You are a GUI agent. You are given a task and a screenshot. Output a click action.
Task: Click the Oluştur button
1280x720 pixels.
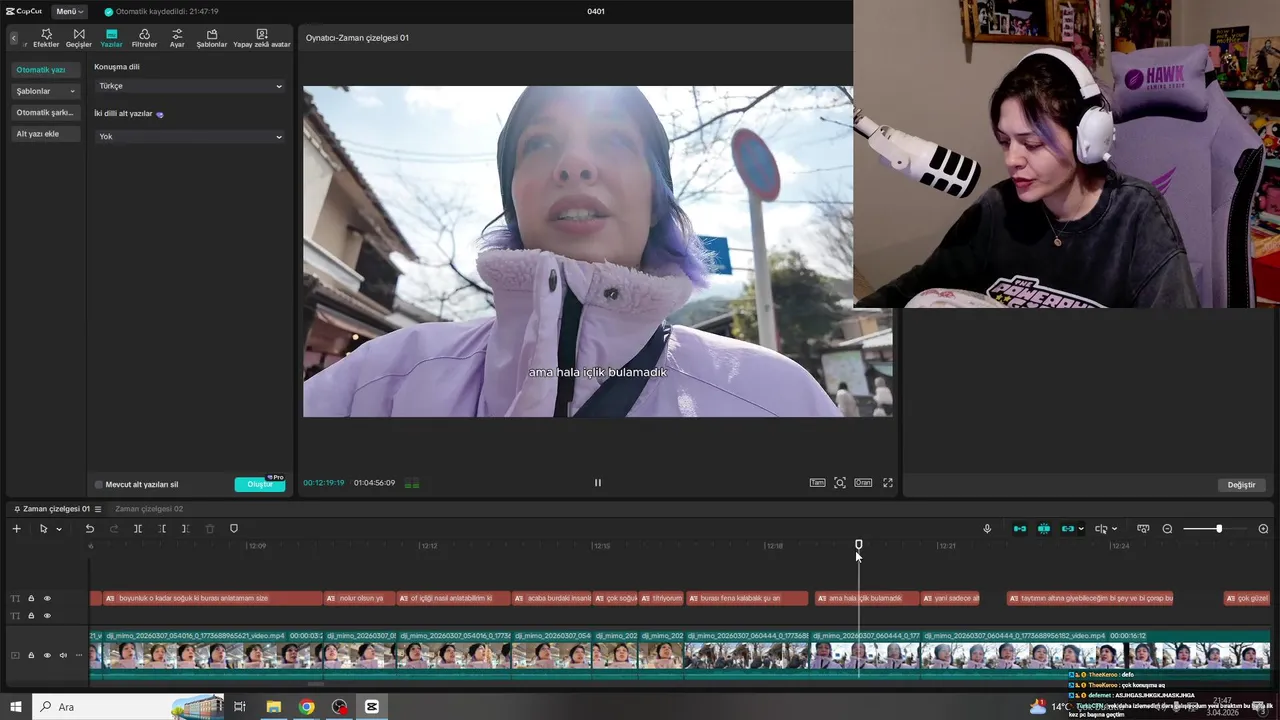pyautogui.click(x=260, y=484)
